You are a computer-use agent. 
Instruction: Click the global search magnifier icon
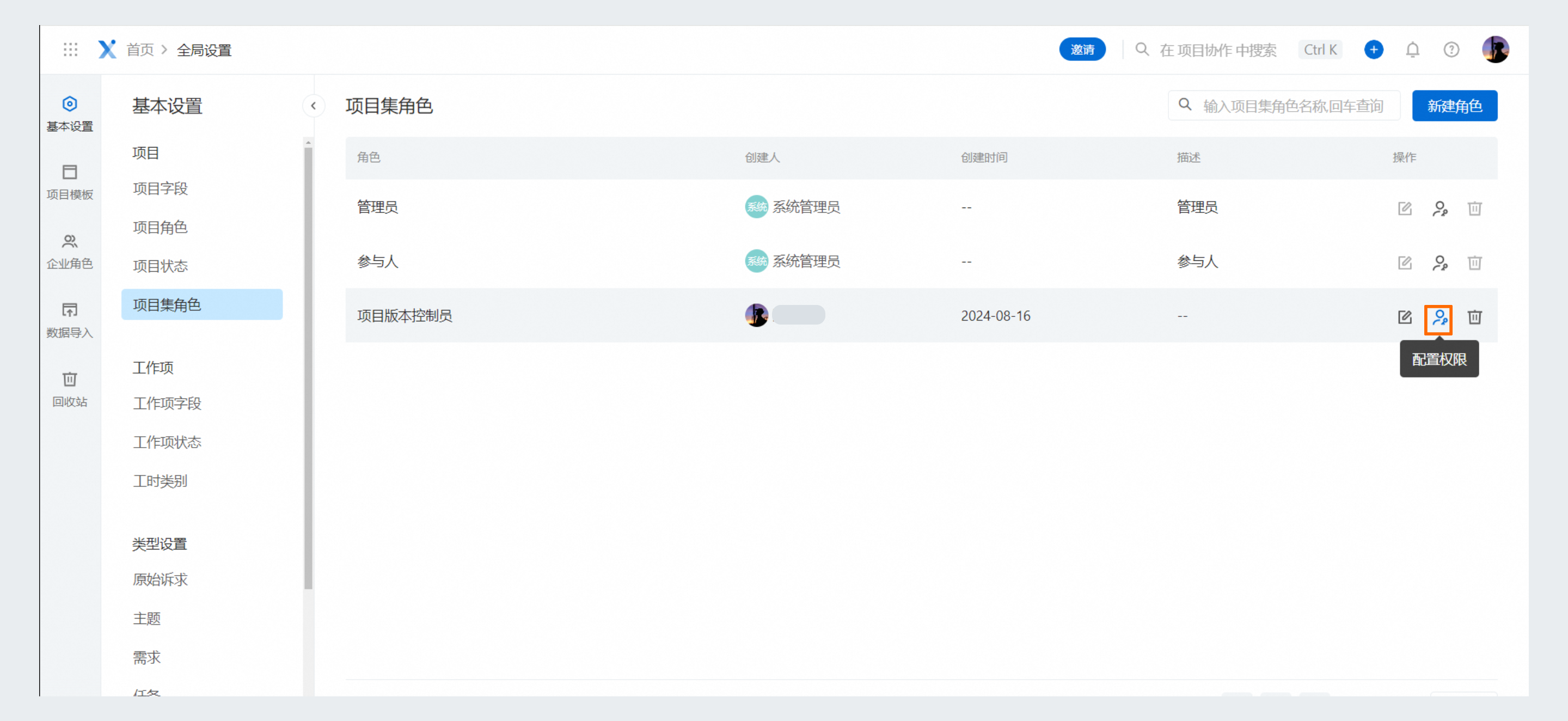[1142, 50]
